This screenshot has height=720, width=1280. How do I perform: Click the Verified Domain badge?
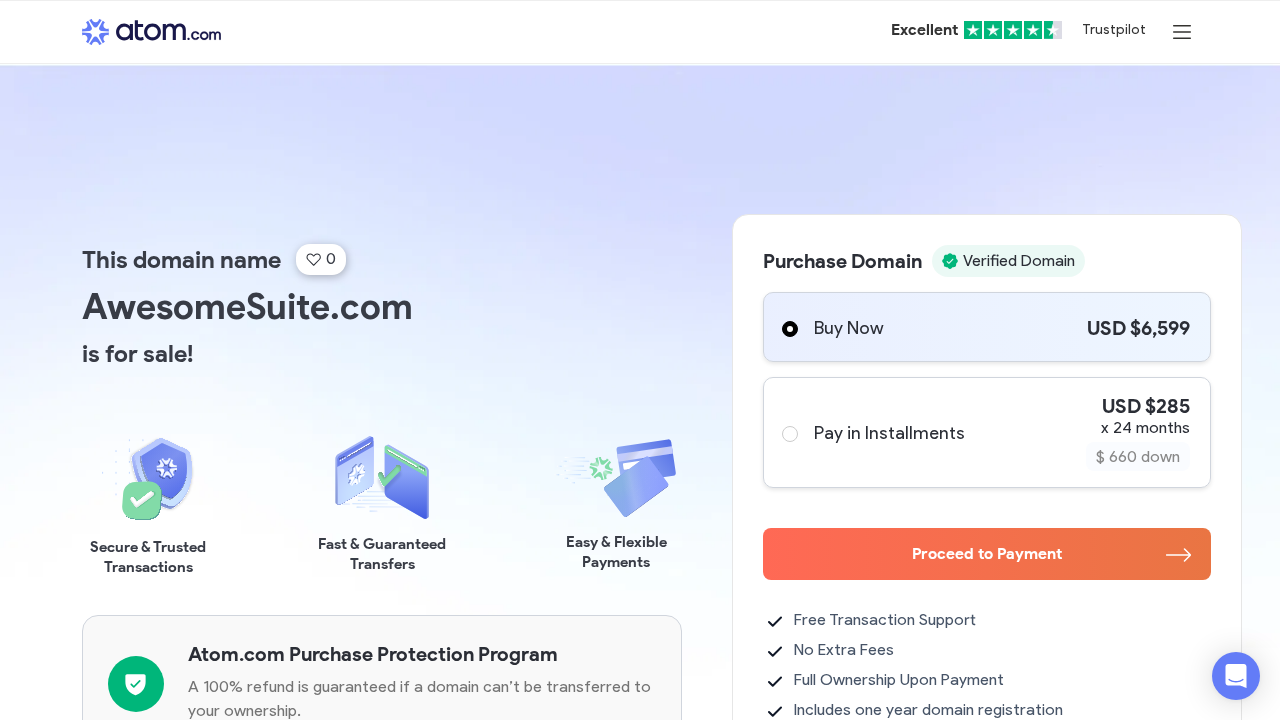coord(1008,261)
